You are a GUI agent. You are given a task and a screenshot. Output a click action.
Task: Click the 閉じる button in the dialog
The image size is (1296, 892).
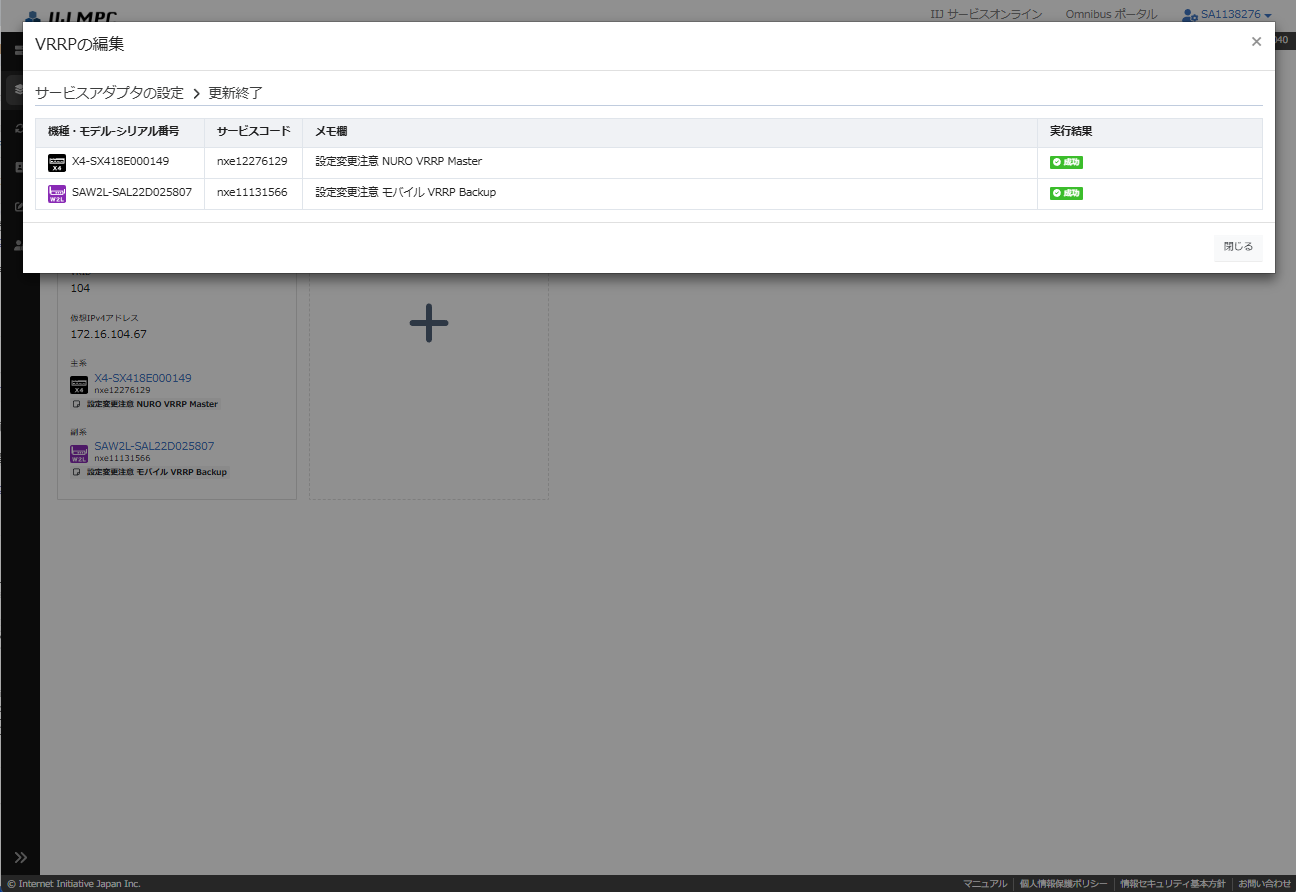pos(1238,247)
